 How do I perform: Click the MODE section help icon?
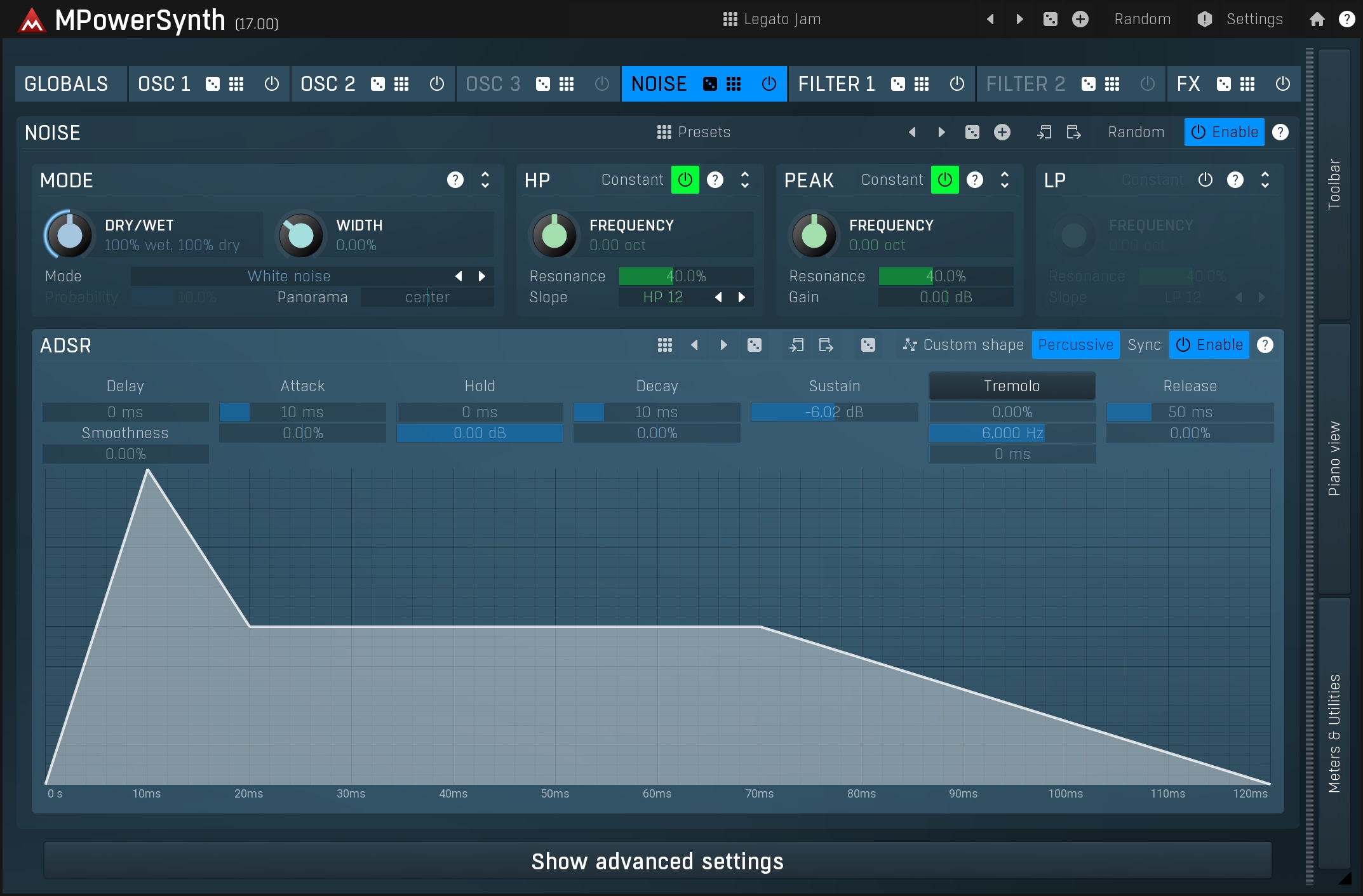pyautogui.click(x=455, y=180)
